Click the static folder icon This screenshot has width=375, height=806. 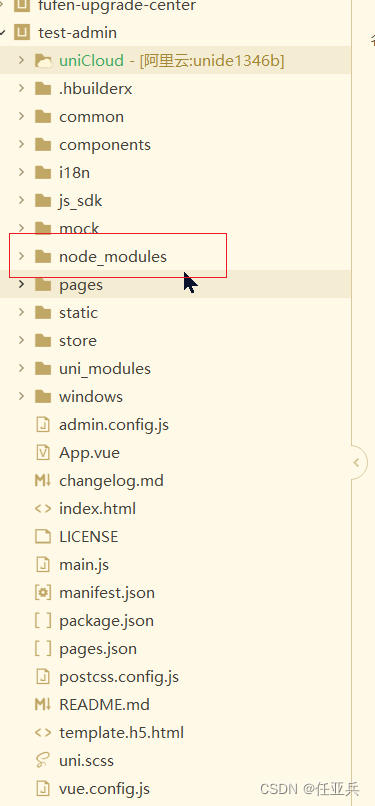tap(43, 313)
